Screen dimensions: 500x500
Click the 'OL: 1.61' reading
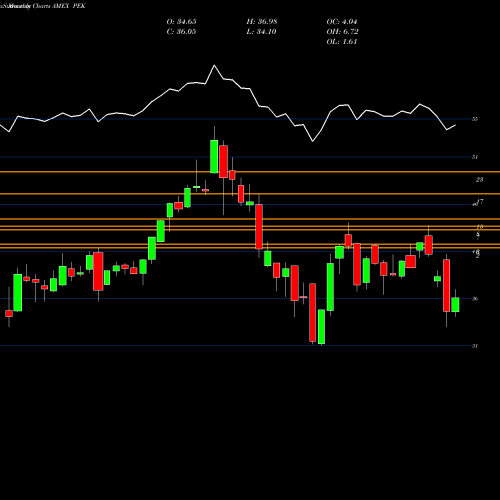342,42
